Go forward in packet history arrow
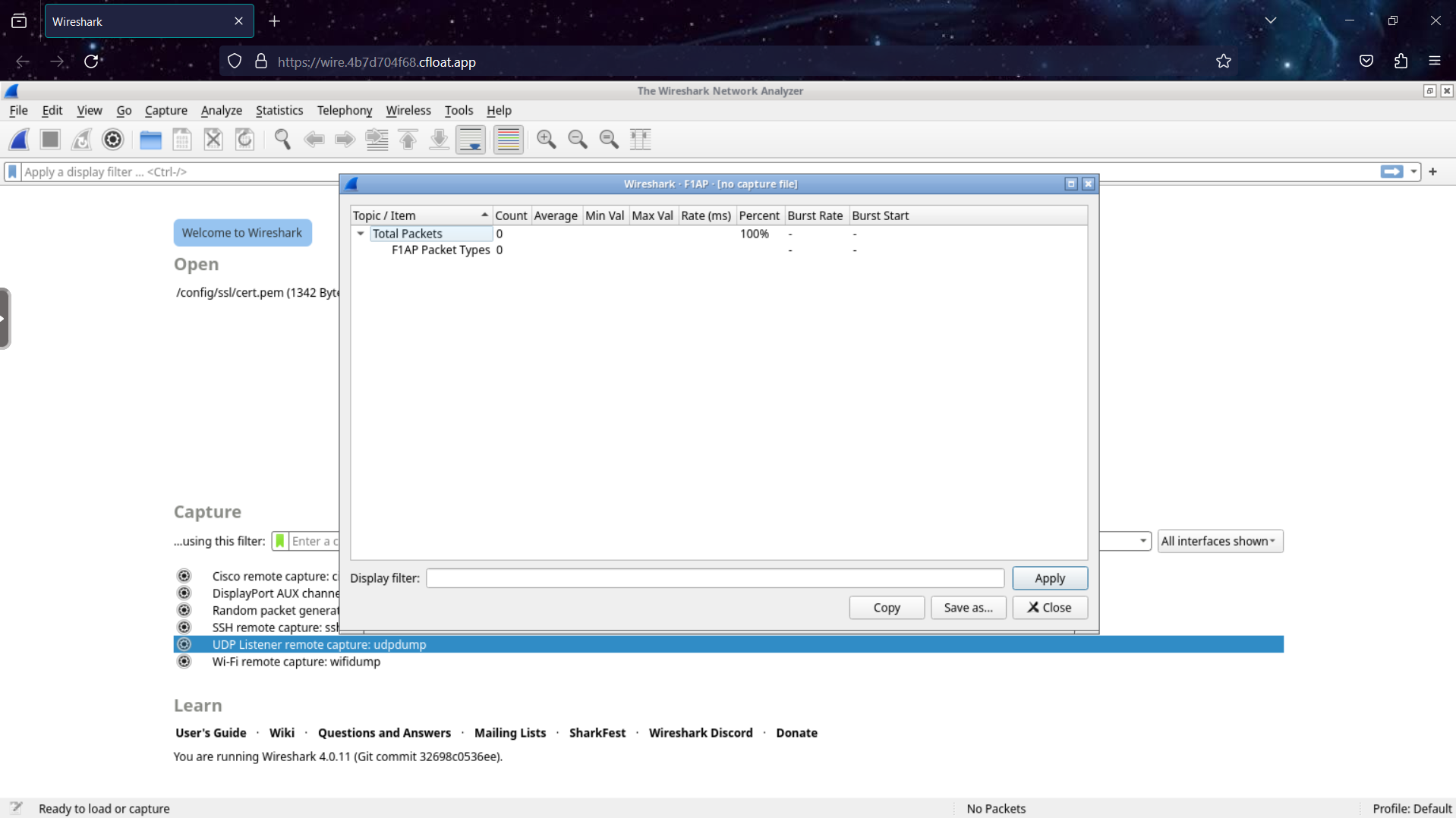 point(345,140)
